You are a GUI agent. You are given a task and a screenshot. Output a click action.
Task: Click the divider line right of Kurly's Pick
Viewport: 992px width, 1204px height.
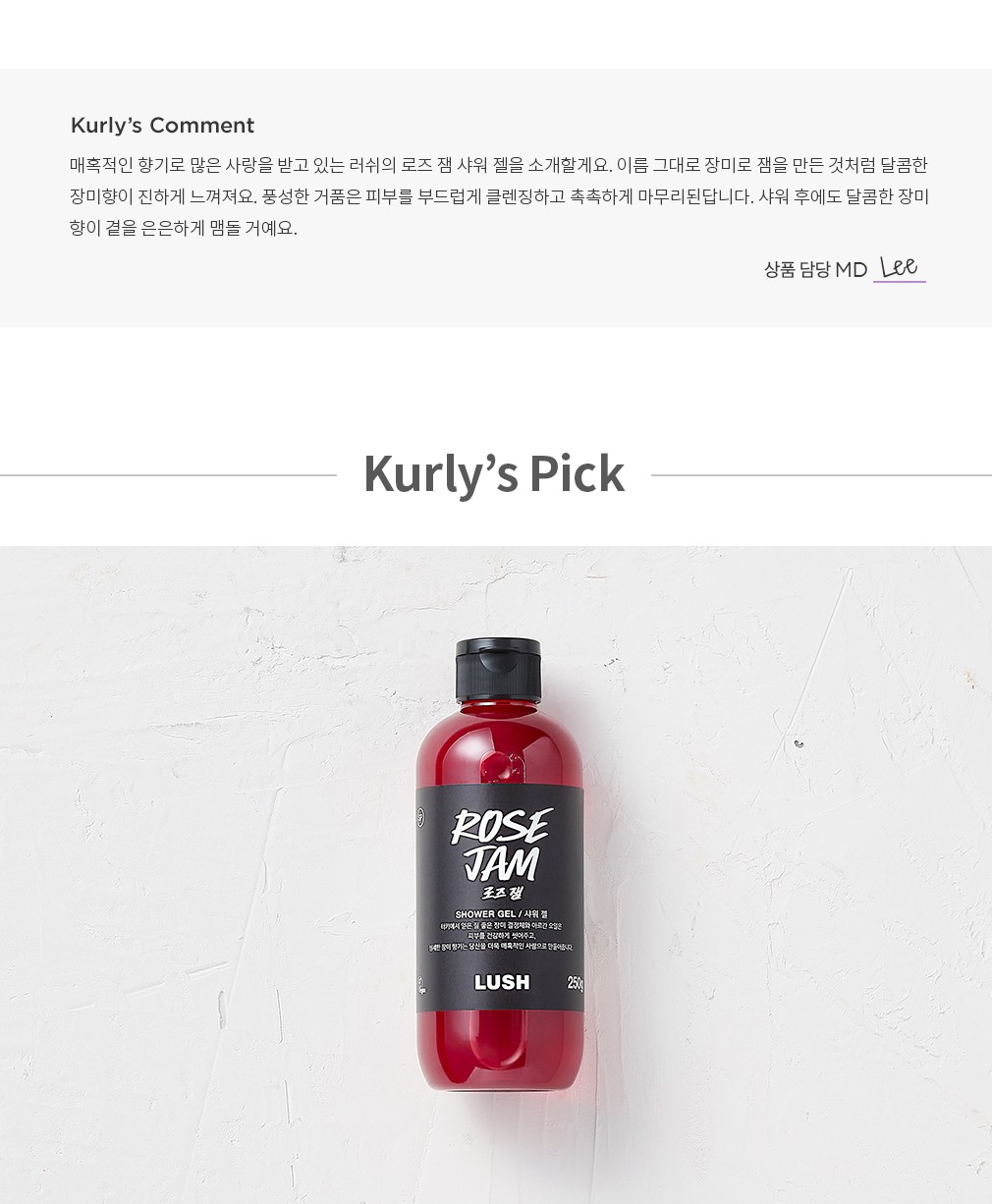821,475
